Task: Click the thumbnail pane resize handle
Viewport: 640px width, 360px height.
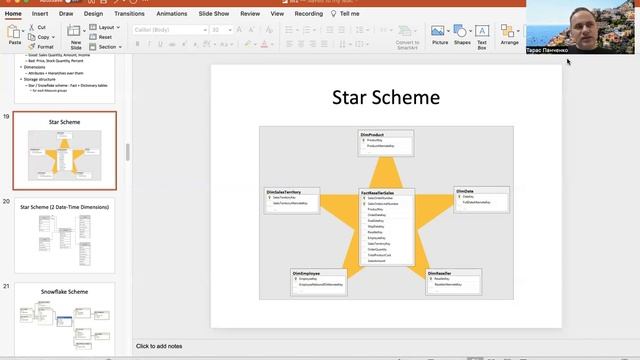Action: (128, 152)
